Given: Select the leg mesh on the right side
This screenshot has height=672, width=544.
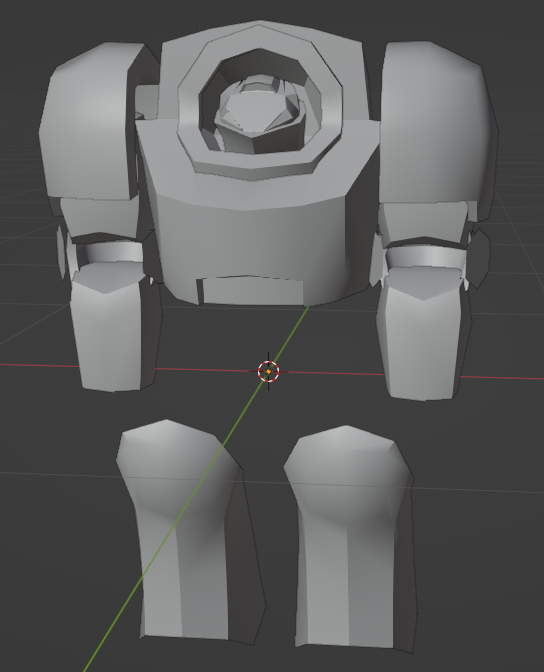Looking at the screenshot, I should [x=351, y=538].
